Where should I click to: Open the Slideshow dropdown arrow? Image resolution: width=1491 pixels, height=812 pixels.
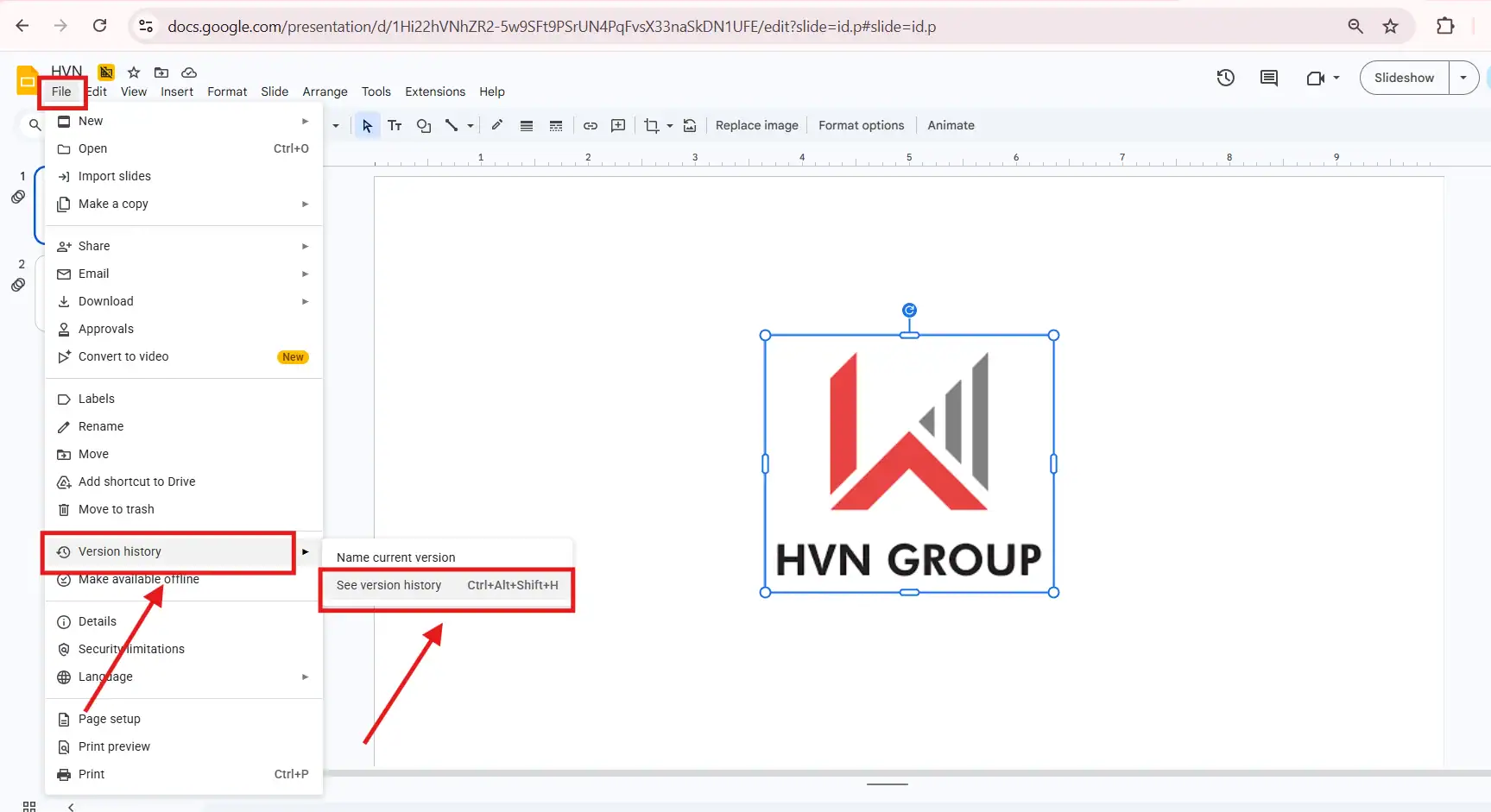tap(1463, 78)
